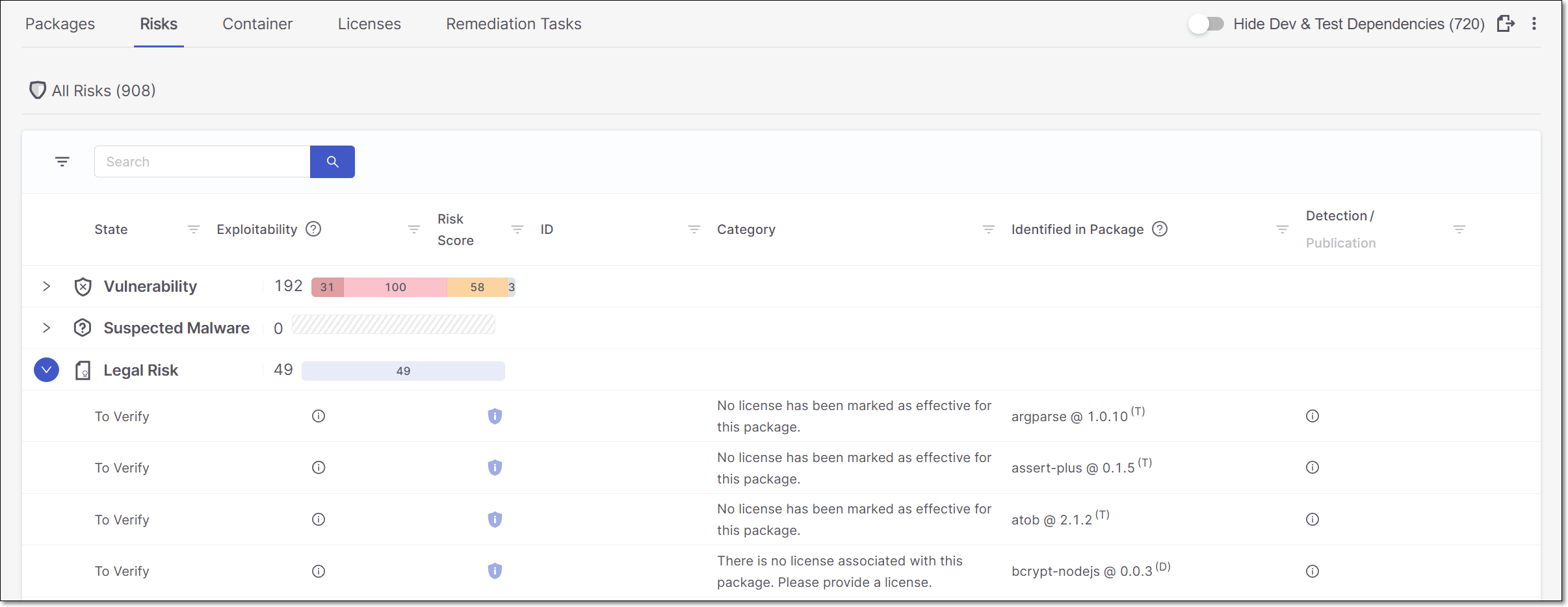Open detection info icon for assert-plus row

(x=1313, y=467)
